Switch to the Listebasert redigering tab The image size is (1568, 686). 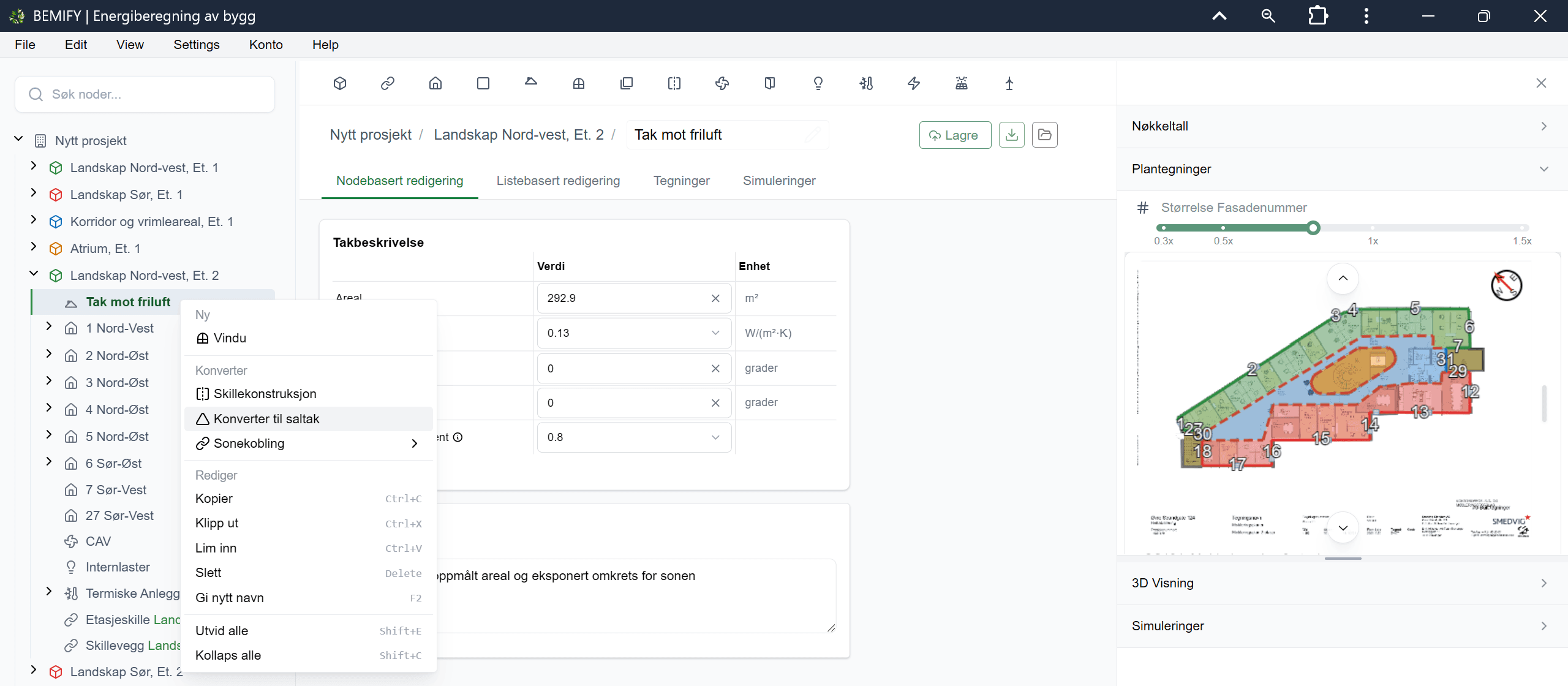(x=558, y=181)
